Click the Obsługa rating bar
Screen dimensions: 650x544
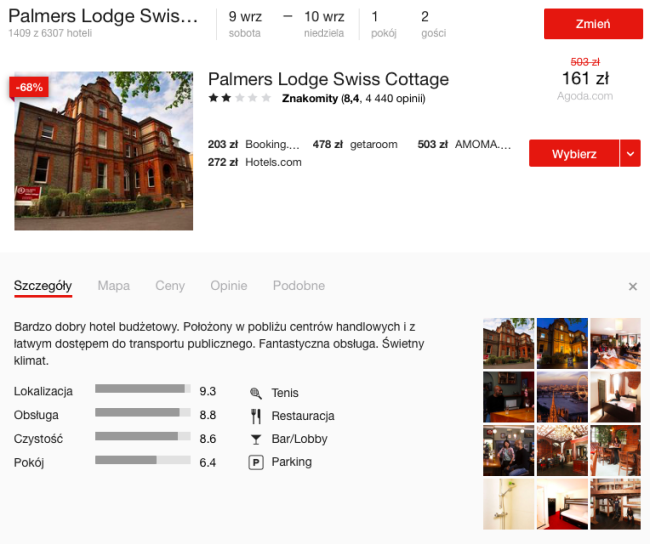pos(143,412)
